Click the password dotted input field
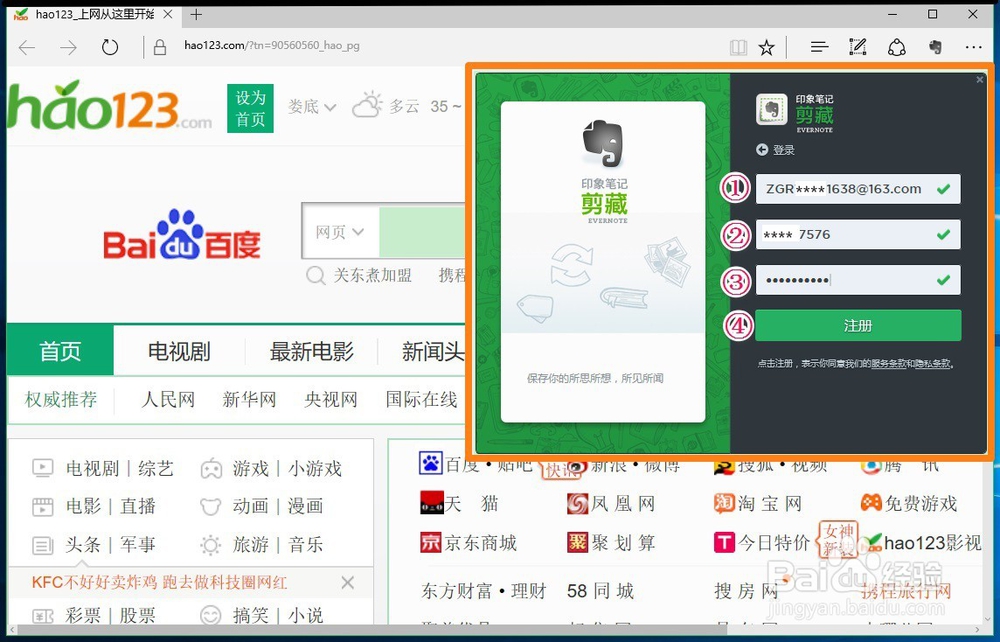Screen dimensions: 1000x642 click(x=858, y=280)
